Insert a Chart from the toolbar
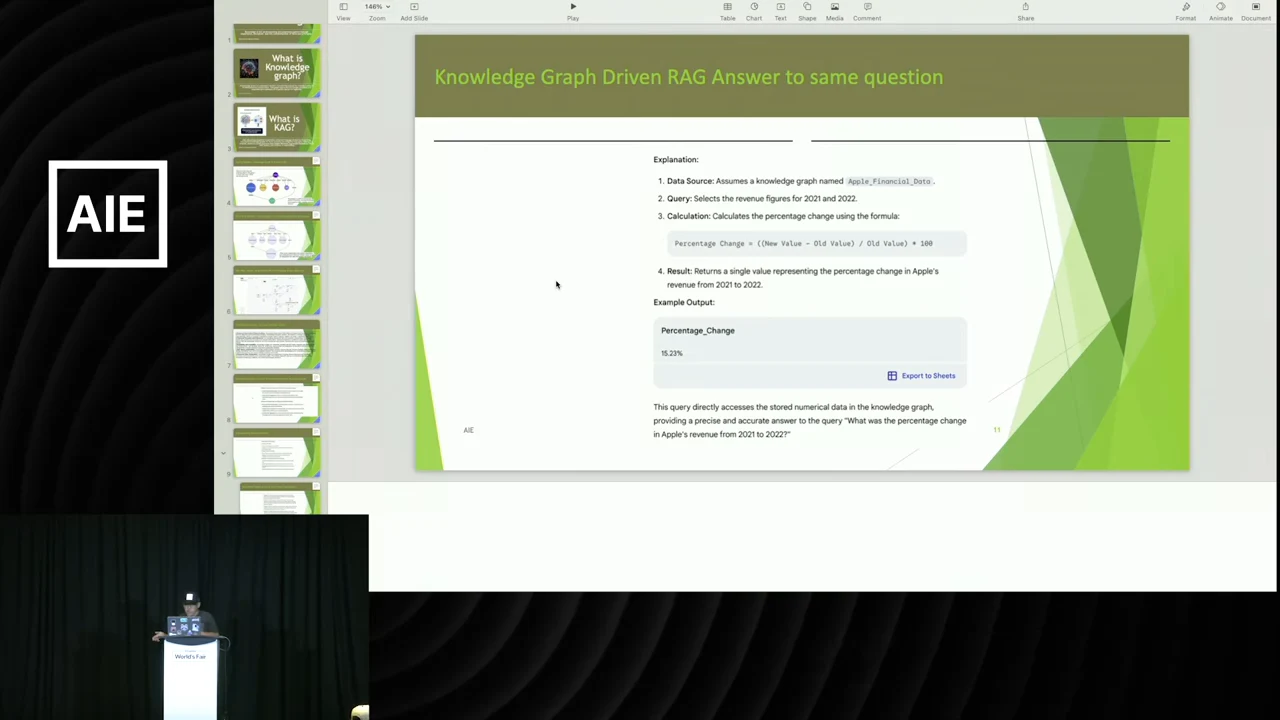The image size is (1280, 720). 754,11
